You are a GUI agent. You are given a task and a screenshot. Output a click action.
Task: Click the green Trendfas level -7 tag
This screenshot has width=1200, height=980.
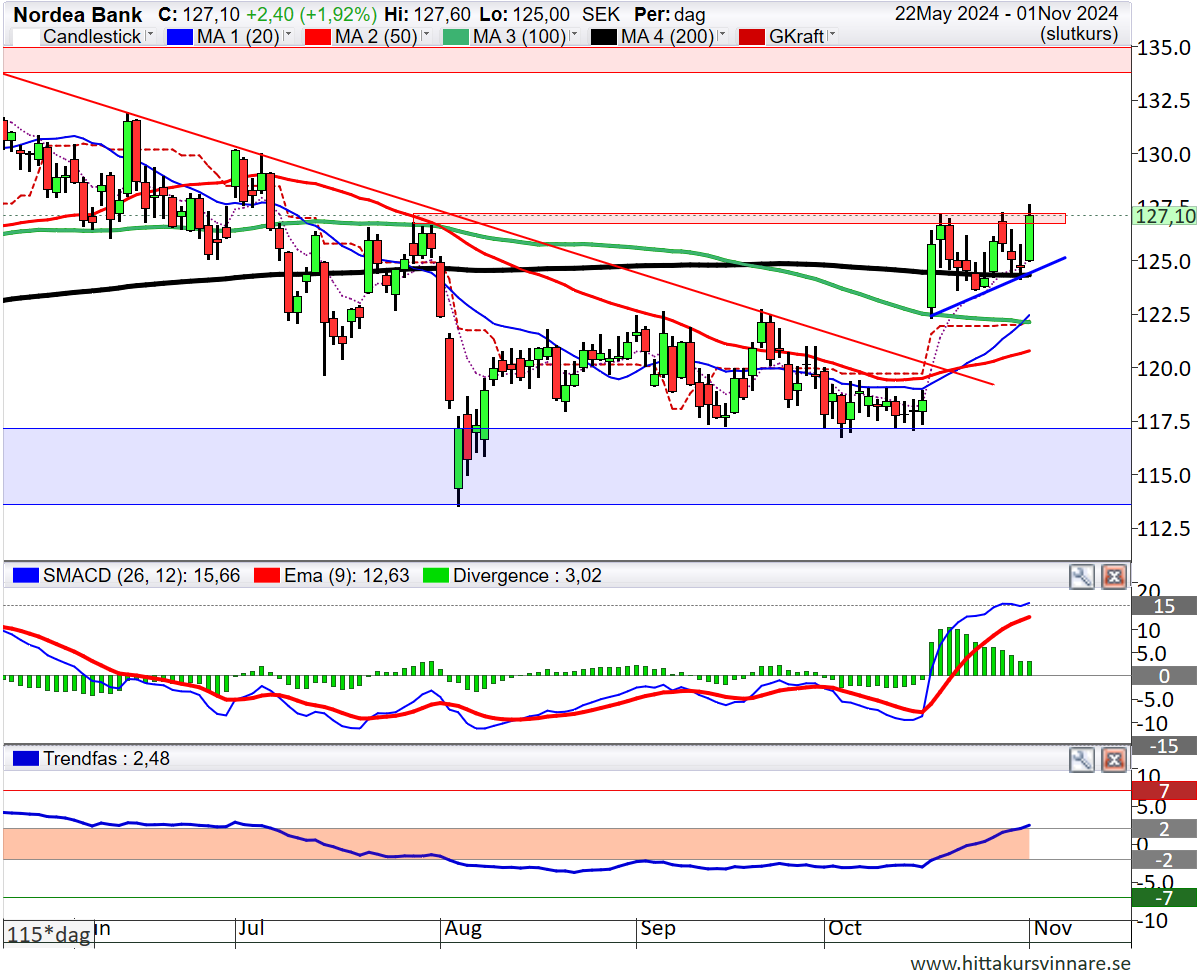click(1164, 898)
